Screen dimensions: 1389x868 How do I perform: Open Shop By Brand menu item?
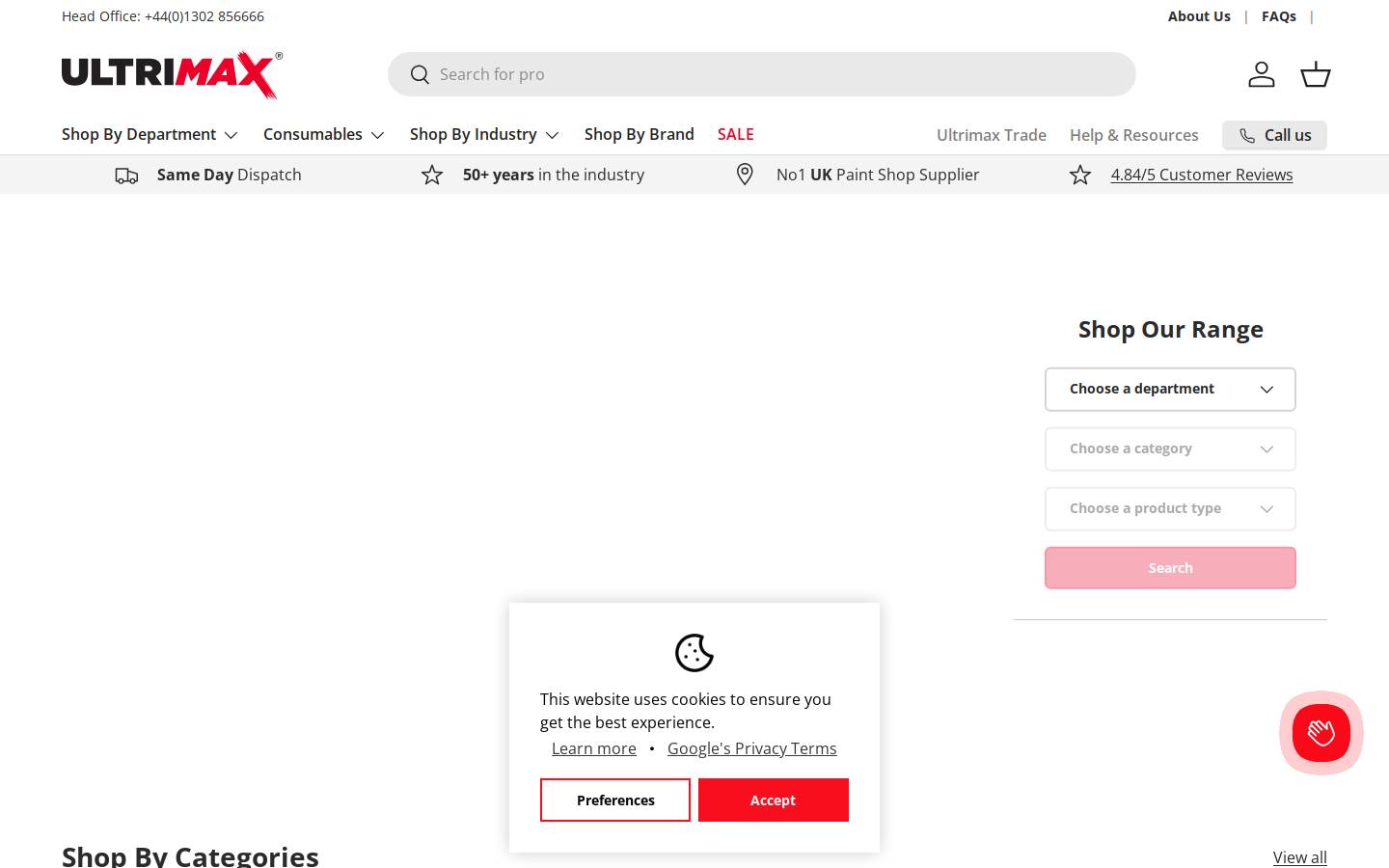click(x=640, y=135)
